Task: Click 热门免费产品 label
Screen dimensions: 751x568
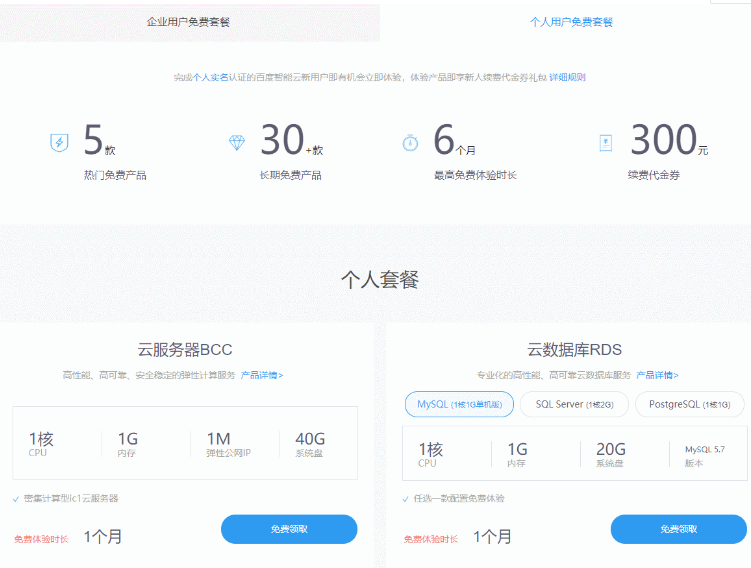Action: [x=115, y=175]
